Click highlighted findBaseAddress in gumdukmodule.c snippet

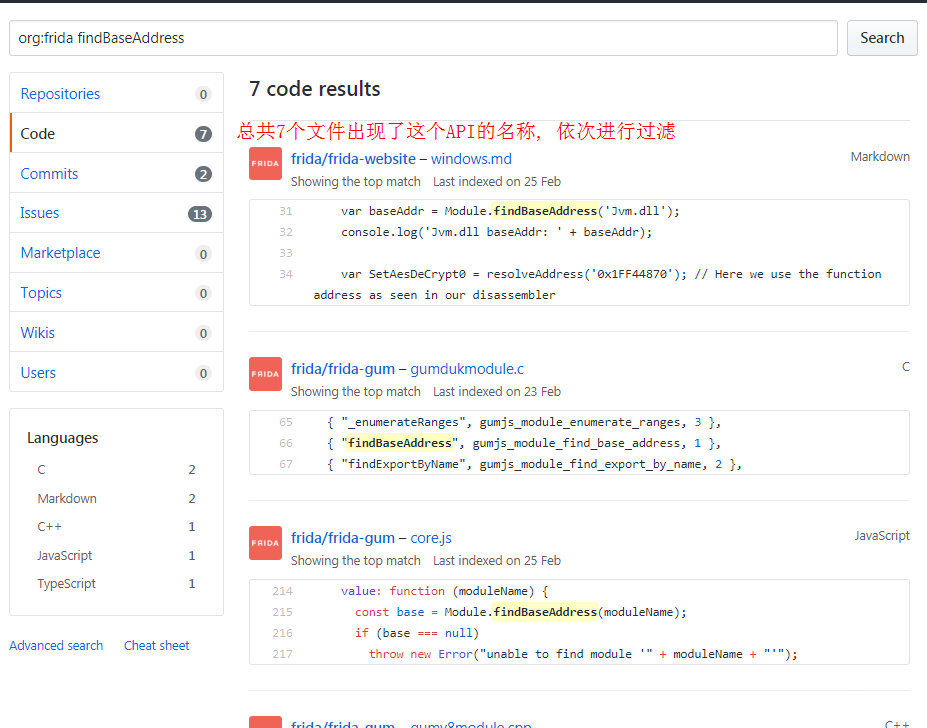pos(400,443)
